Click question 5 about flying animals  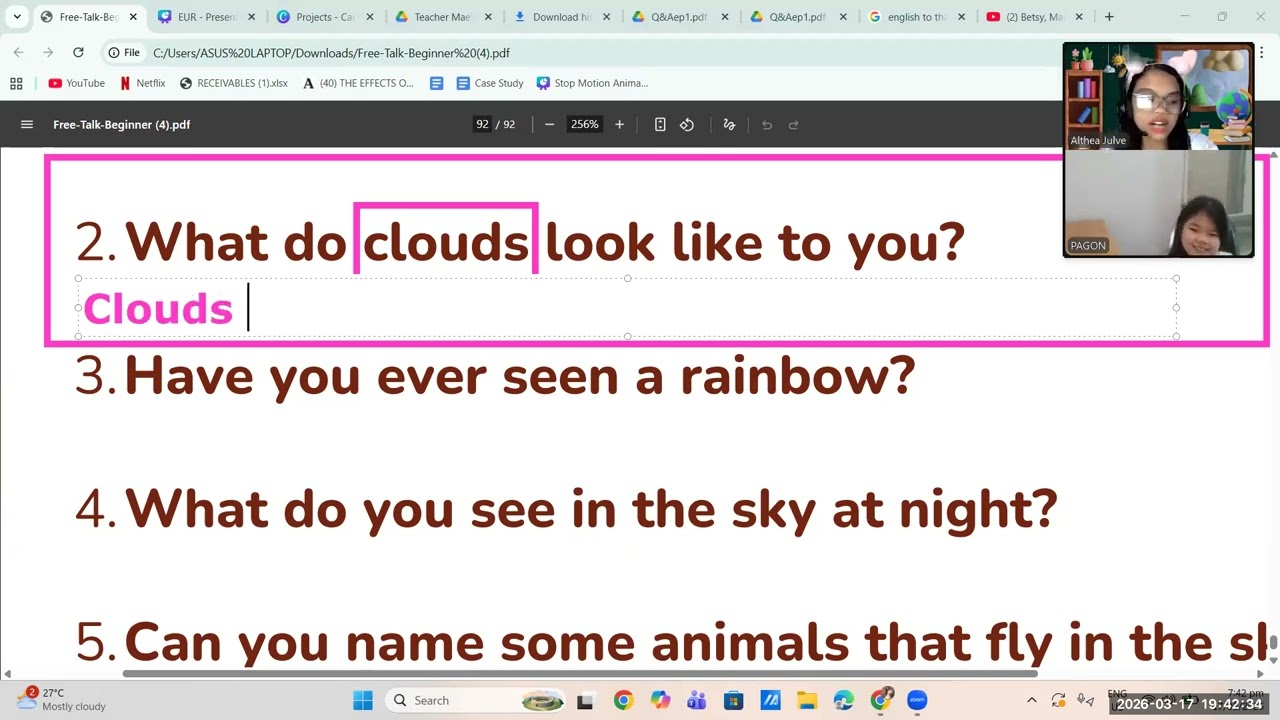pos(672,642)
